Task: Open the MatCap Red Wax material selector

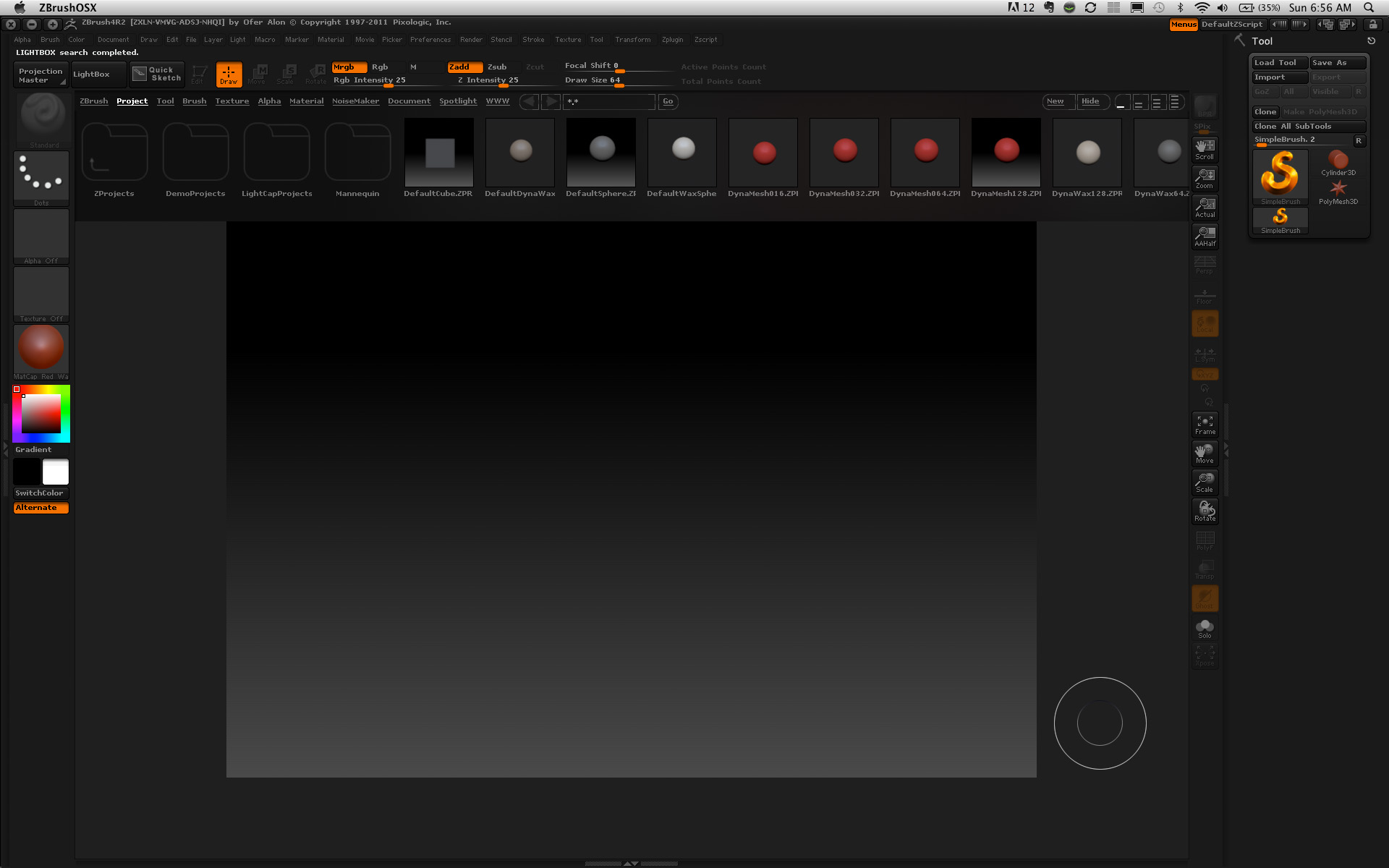Action: (x=41, y=352)
